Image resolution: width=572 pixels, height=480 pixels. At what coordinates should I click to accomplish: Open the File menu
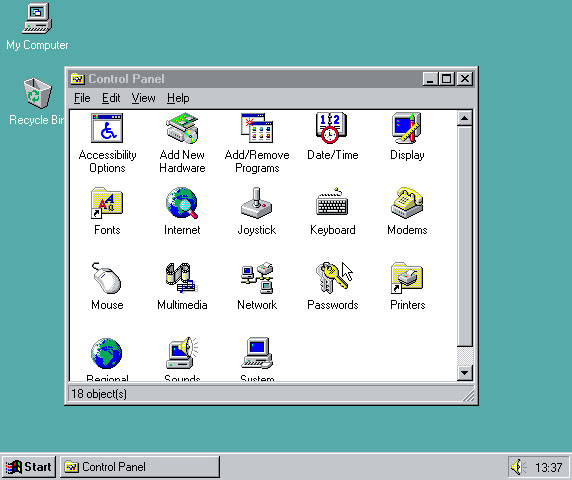(x=82, y=98)
